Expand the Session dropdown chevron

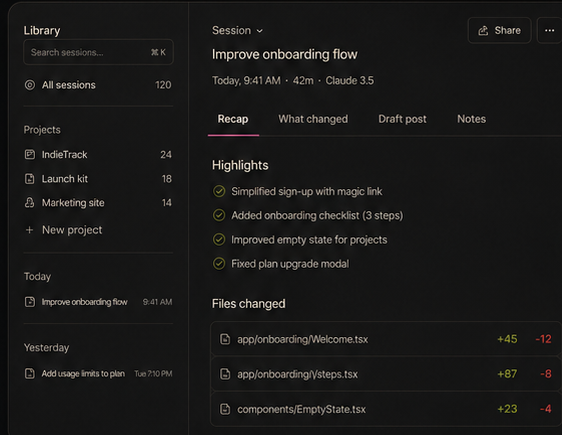259,31
